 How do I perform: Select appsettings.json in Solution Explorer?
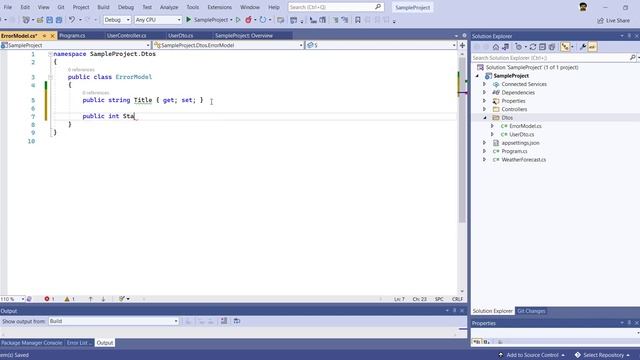520,143
